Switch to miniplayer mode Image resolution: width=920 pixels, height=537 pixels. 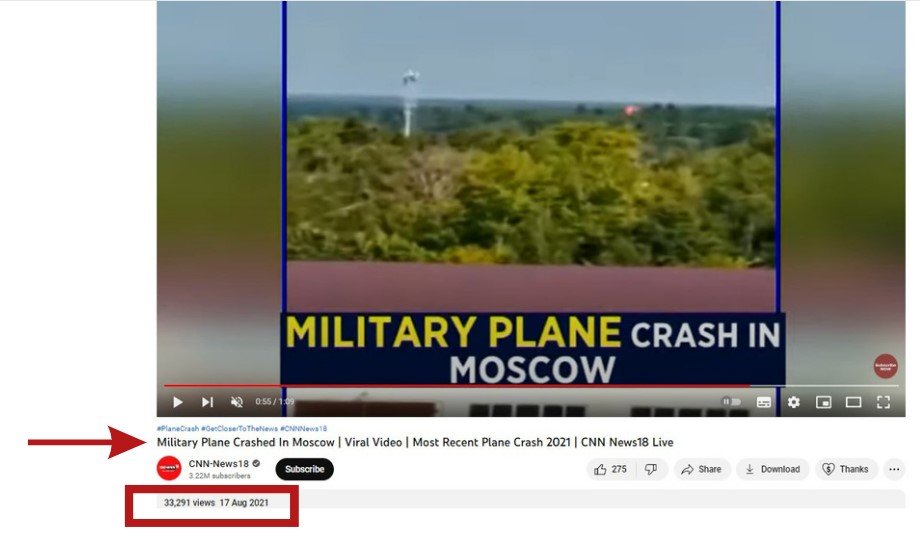[x=824, y=402]
